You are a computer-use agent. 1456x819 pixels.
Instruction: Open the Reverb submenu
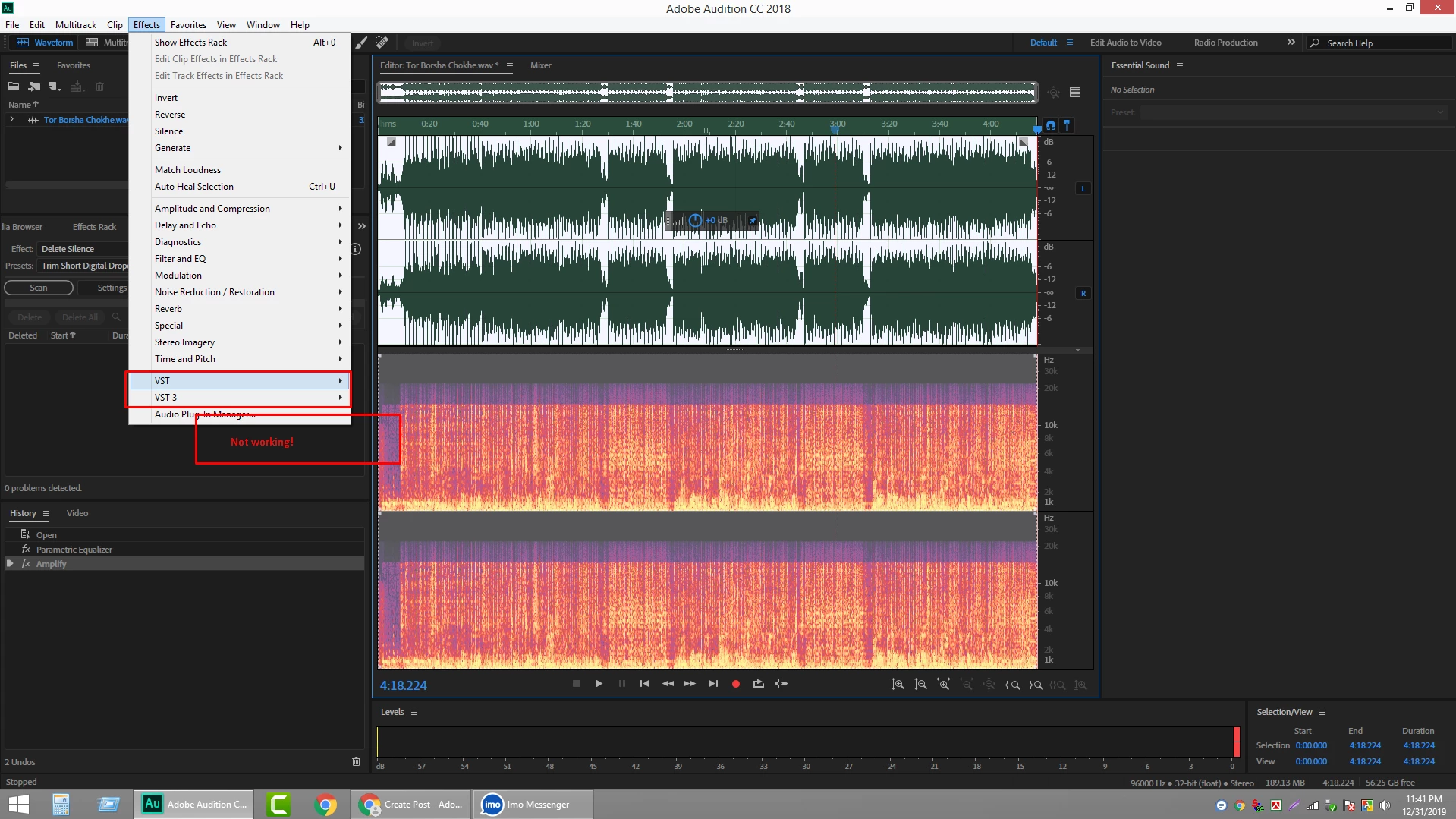[x=240, y=309]
